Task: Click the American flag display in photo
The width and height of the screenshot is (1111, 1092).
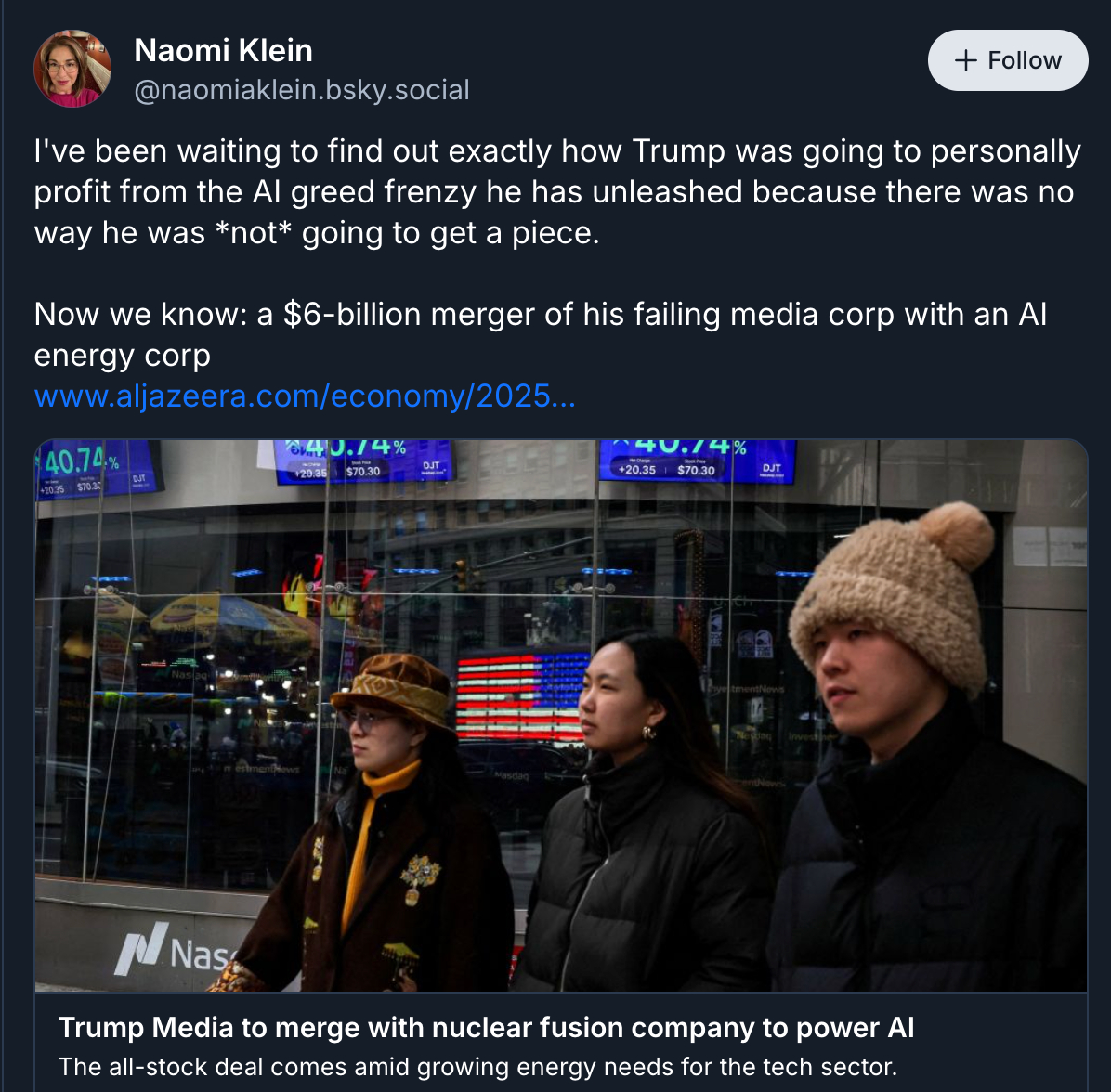Action: pos(522,695)
